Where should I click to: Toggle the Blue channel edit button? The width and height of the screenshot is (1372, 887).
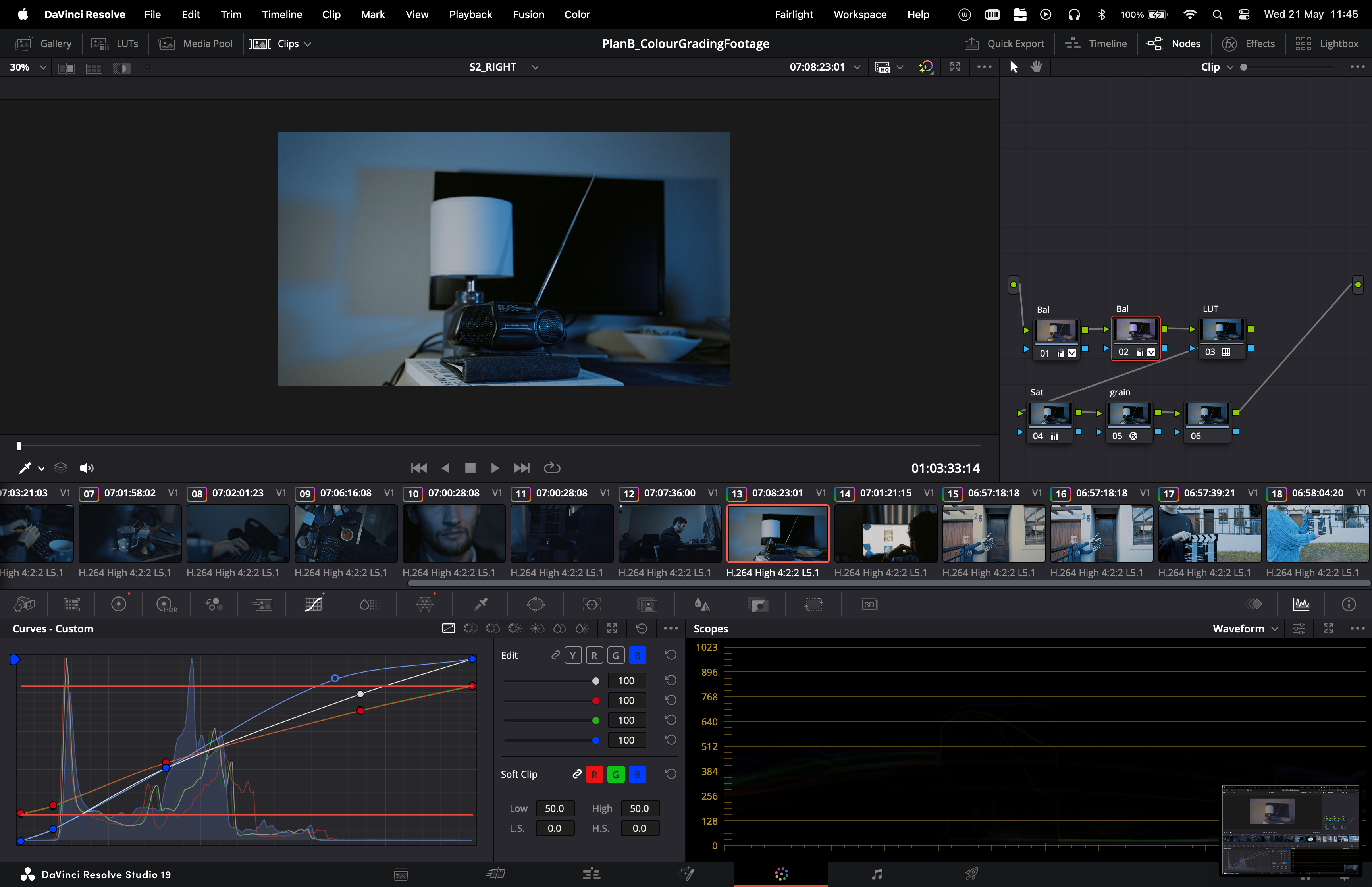tap(637, 656)
